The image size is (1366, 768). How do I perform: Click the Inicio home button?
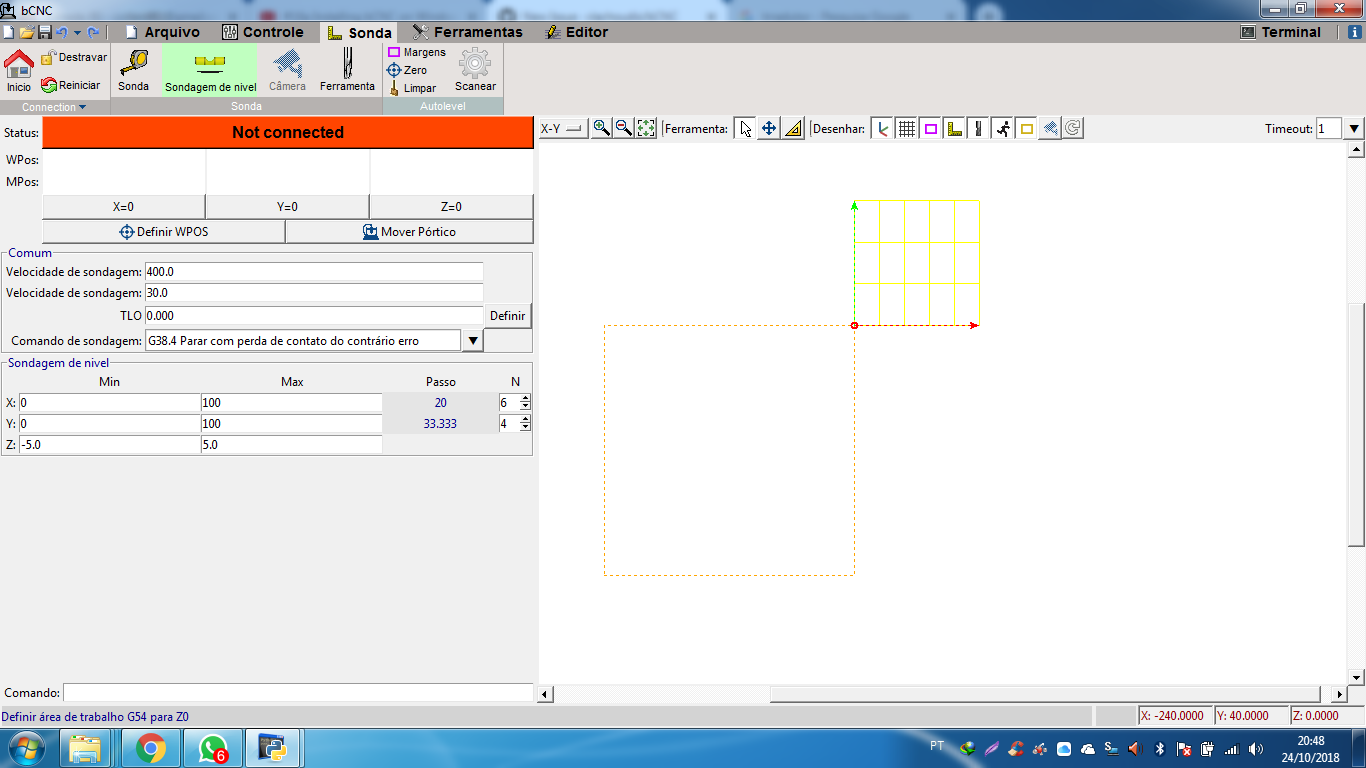point(19,70)
